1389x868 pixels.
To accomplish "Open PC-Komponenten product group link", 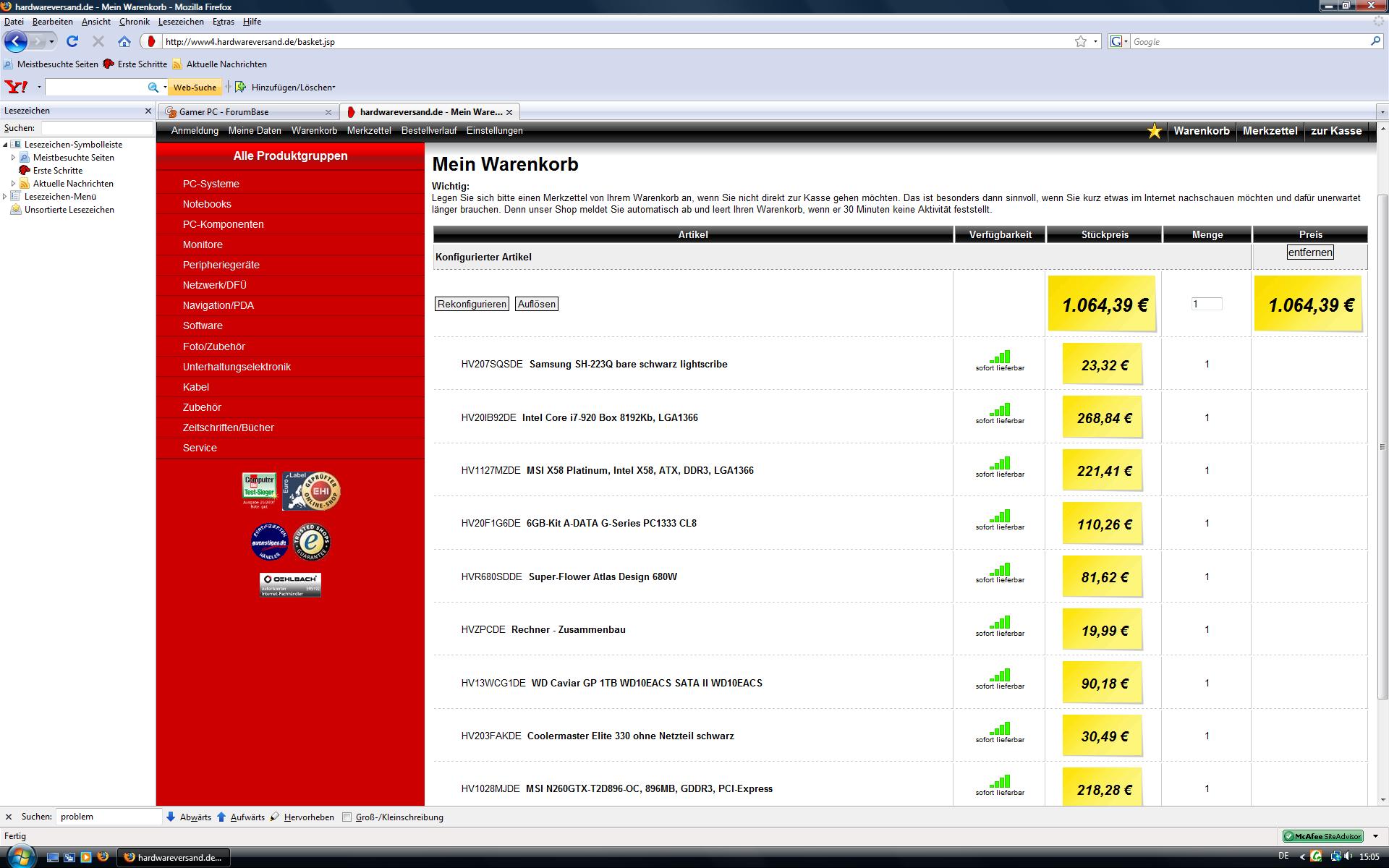I will click(x=223, y=224).
